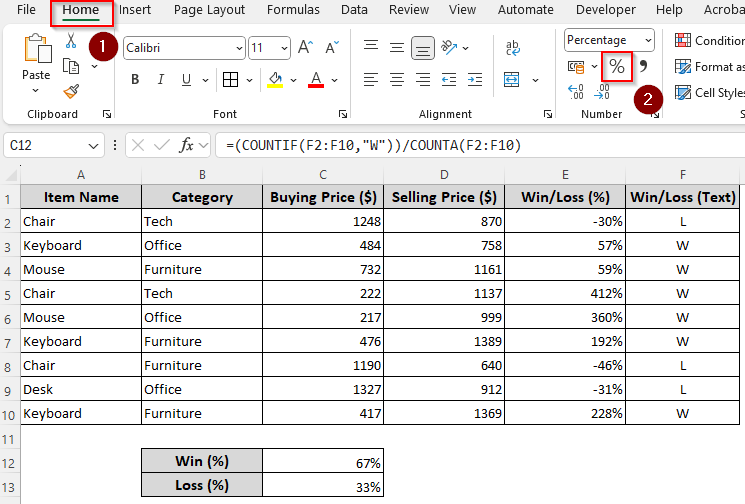Select the Format Painter brush

click(x=71, y=91)
